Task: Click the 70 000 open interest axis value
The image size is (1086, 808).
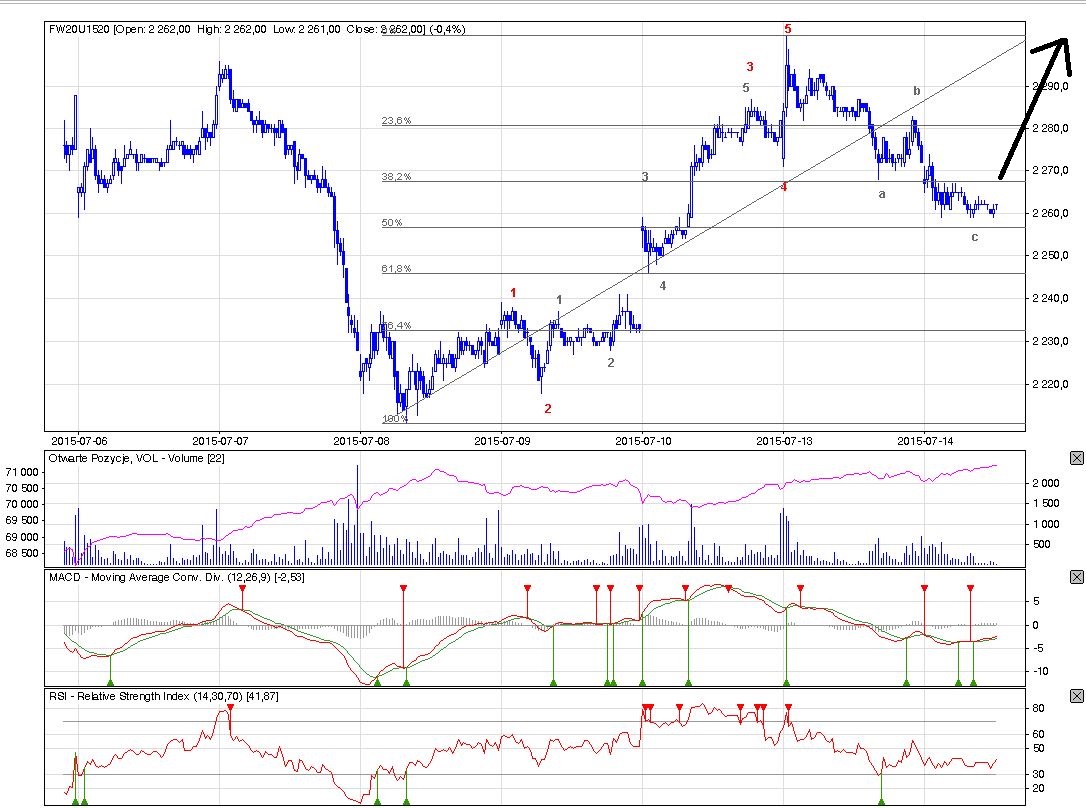Action: point(21,505)
